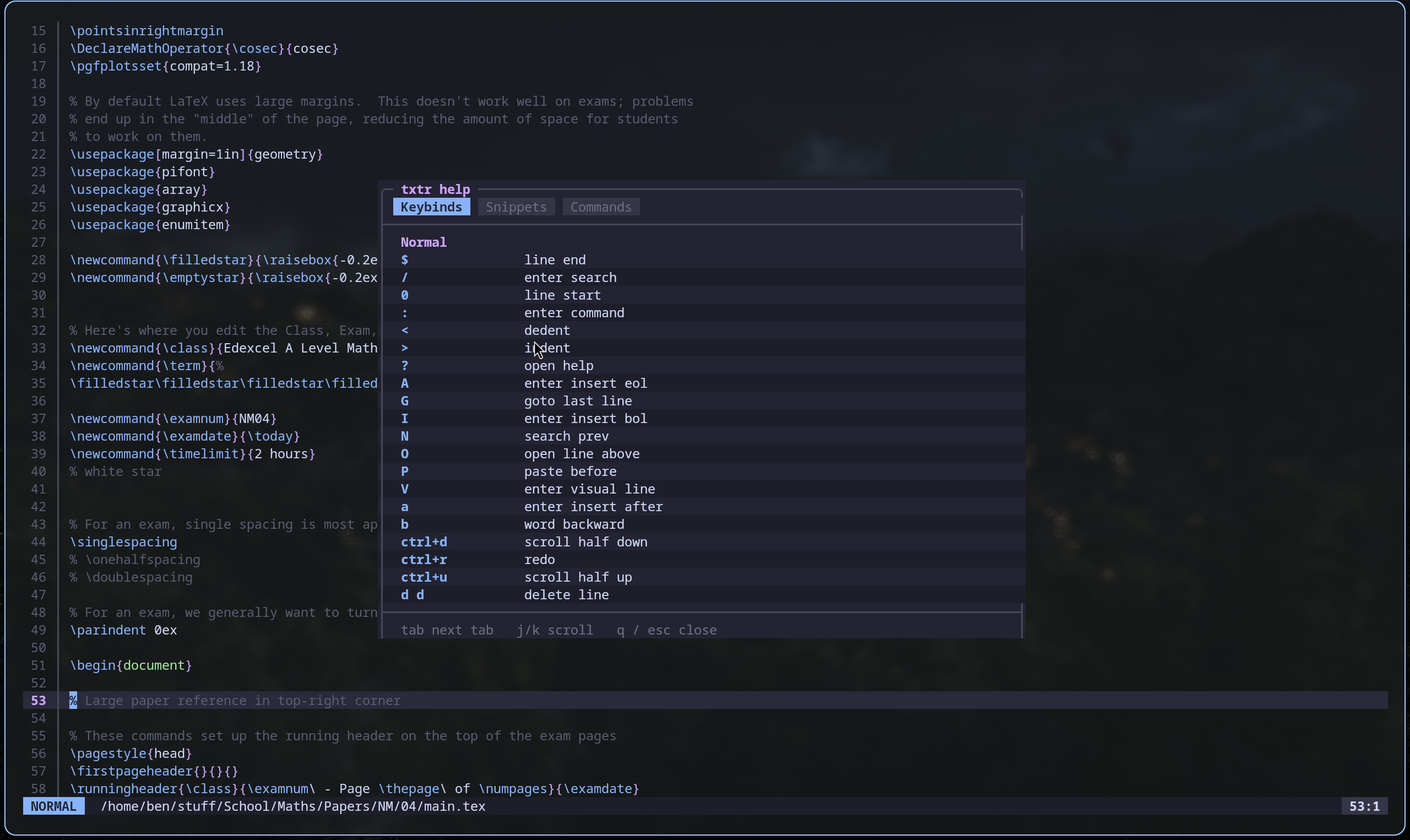The width and height of the screenshot is (1410, 840).
Task: Click the \runningheader line
Action: pos(354,788)
